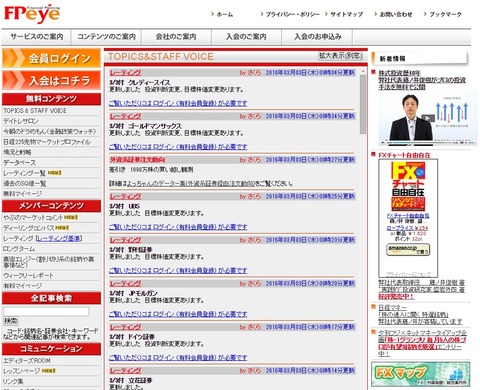Open the 日経マネー news link

click(x=420, y=314)
